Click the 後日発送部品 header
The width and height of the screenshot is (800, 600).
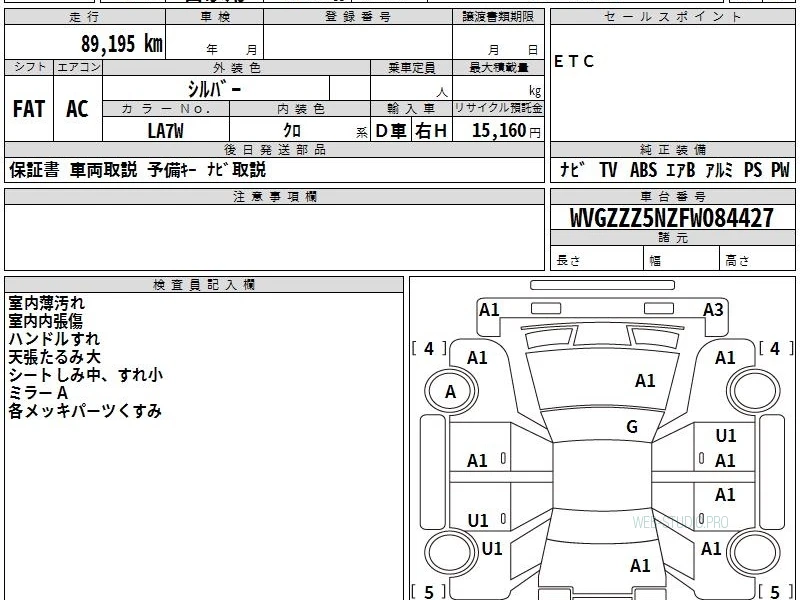[274, 149]
